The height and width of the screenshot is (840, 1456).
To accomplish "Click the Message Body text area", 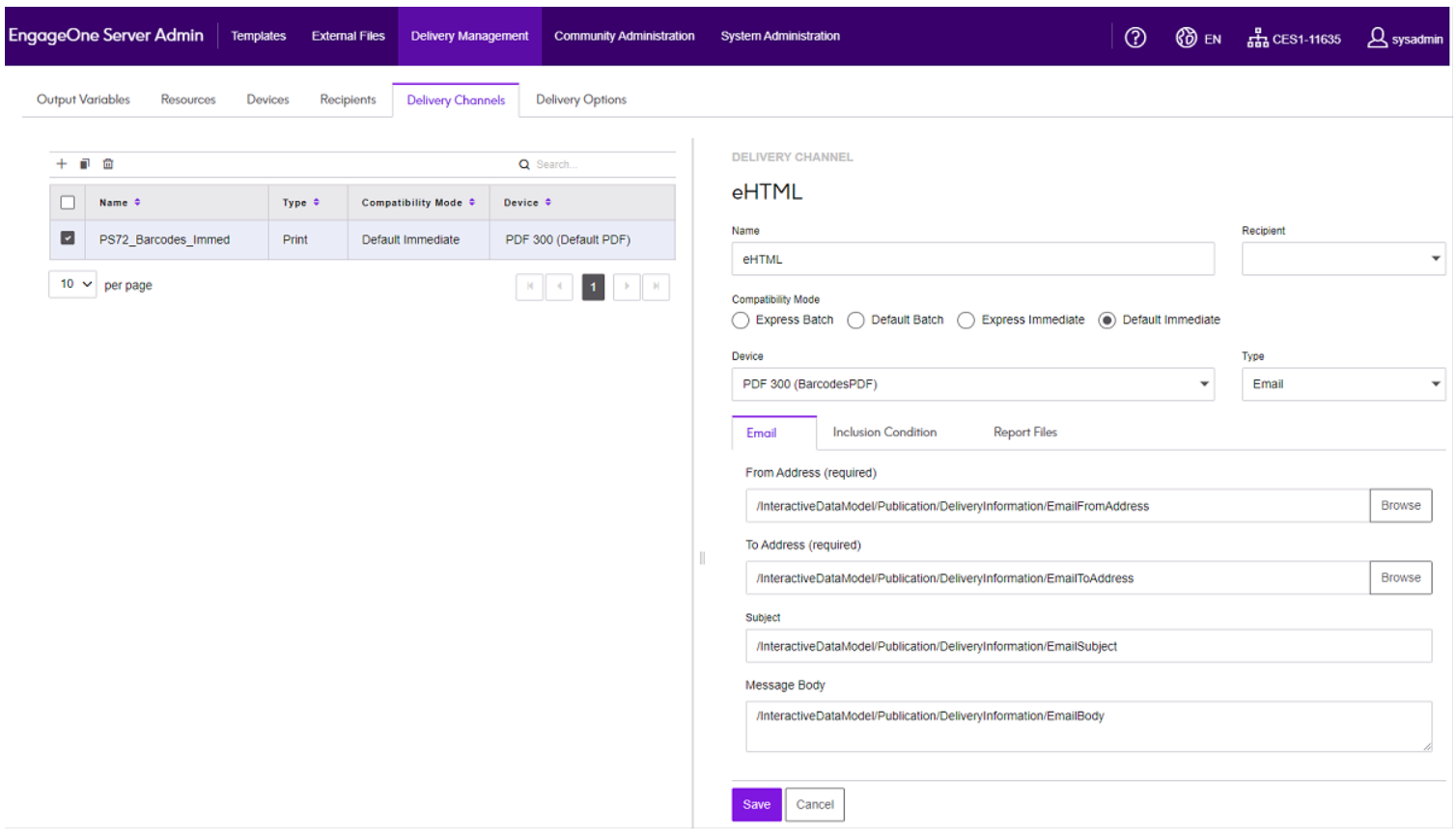I will (x=1088, y=726).
